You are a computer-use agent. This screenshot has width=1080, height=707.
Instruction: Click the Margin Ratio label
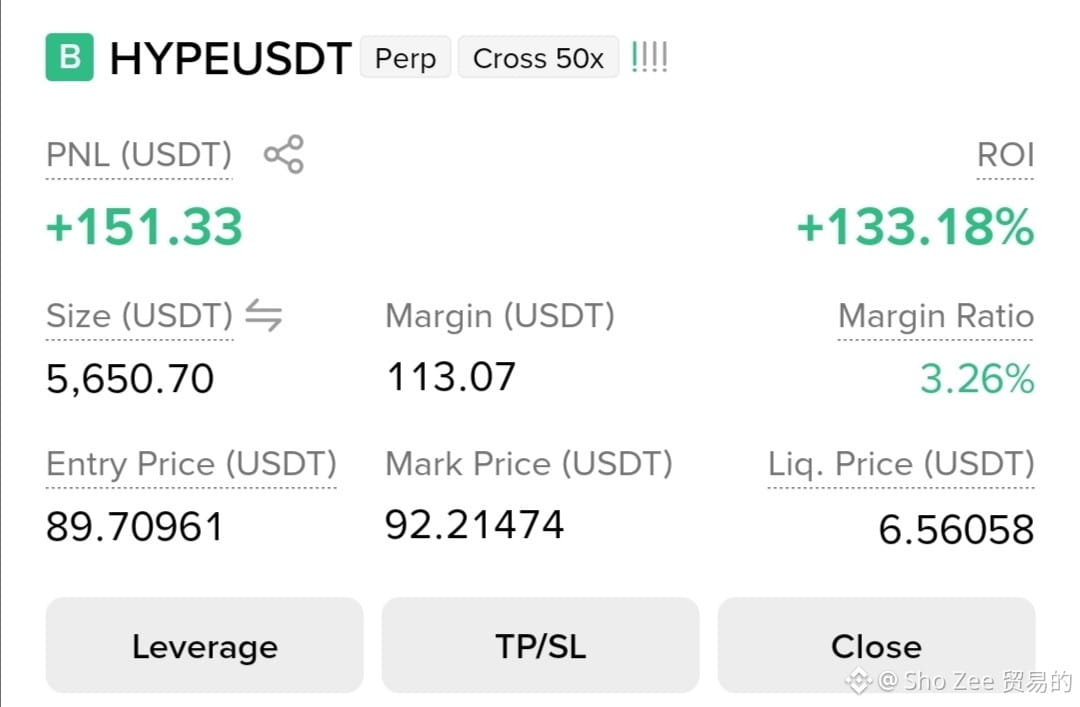pyautogui.click(x=936, y=316)
